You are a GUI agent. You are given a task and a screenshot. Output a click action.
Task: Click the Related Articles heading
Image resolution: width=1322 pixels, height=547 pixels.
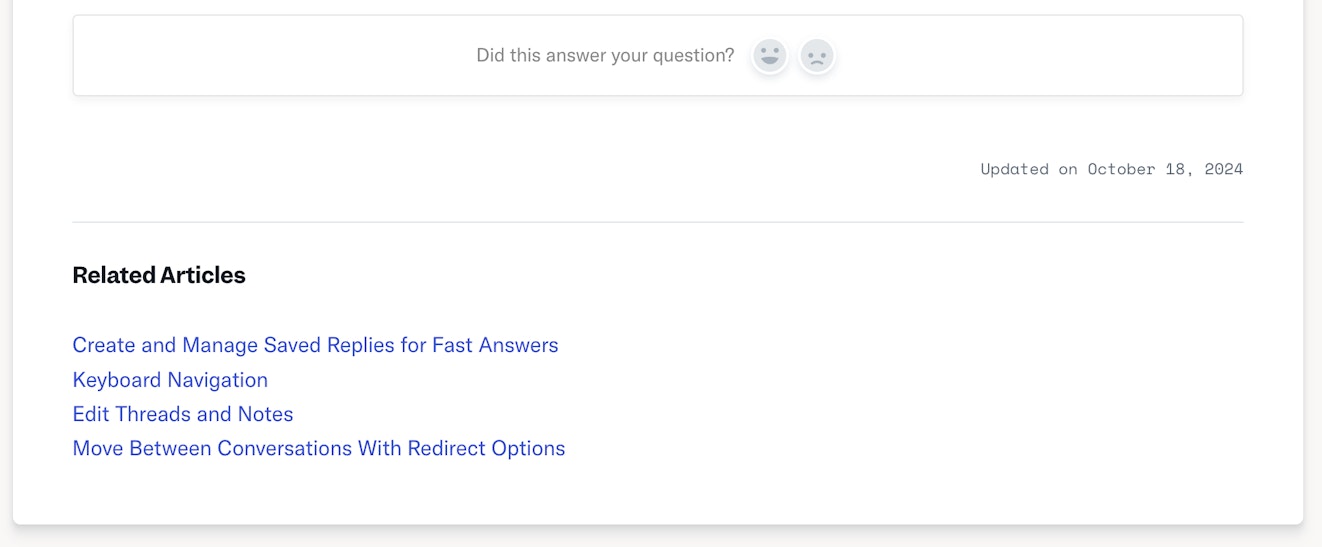(x=159, y=275)
